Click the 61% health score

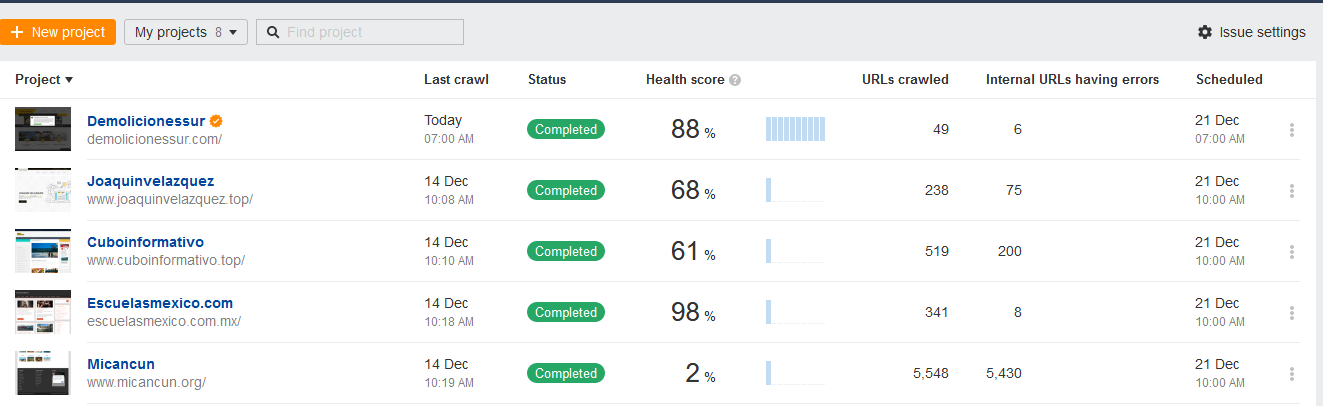[x=693, y=252]
